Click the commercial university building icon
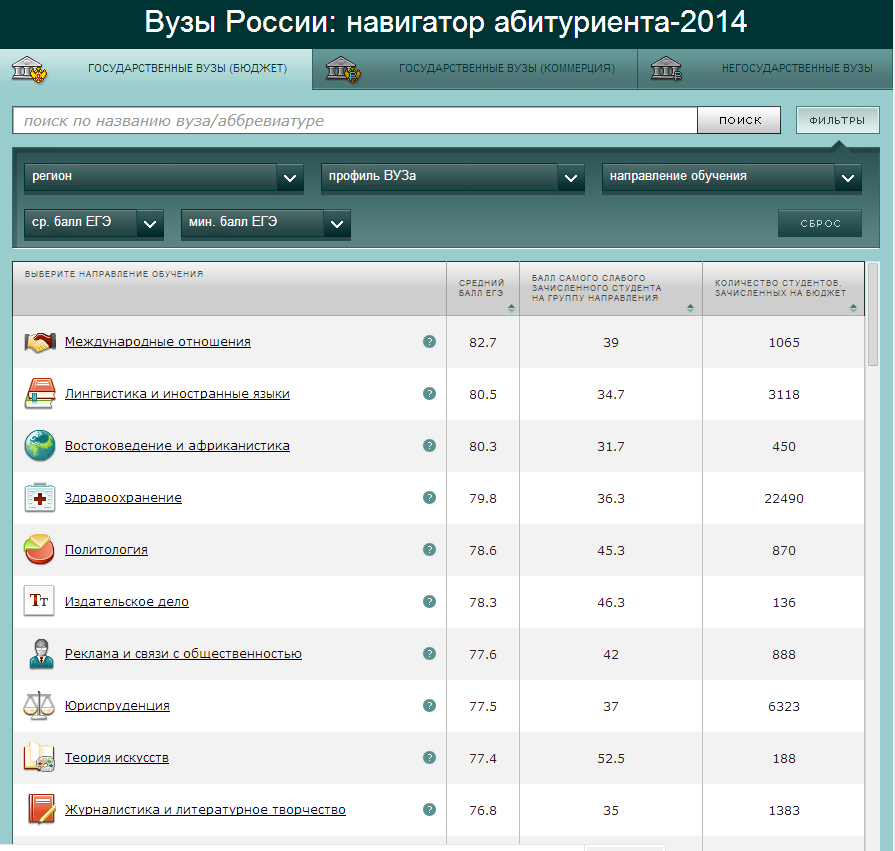Viewport: 895px width, 851px height. coord(343,69)
